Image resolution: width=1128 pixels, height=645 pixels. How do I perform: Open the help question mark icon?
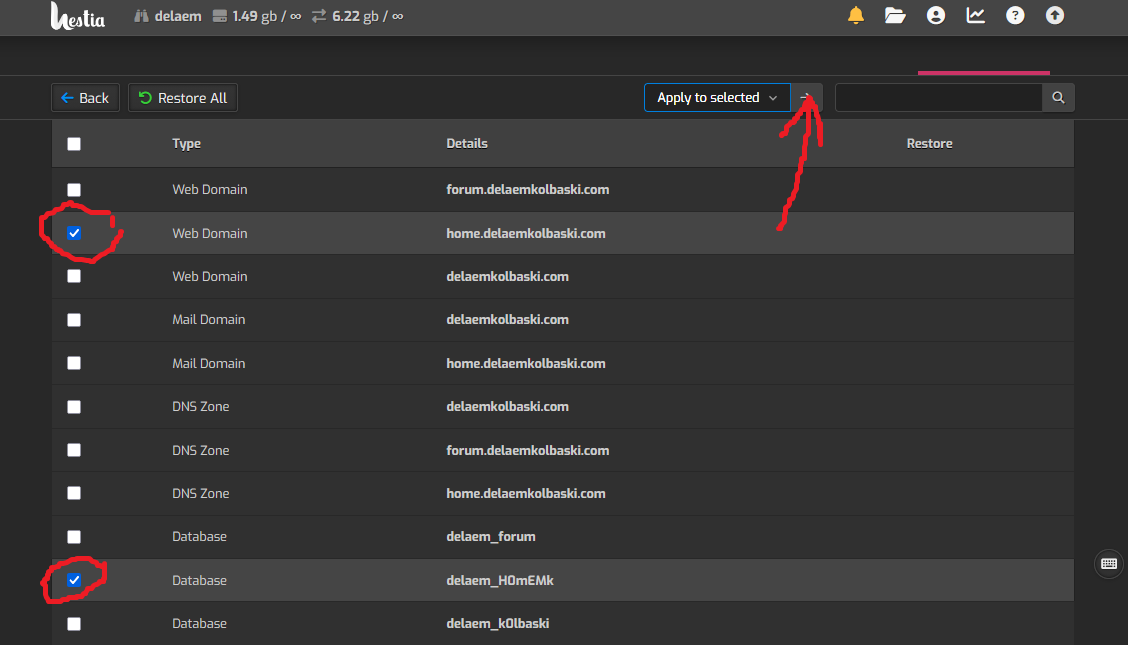[1015, 15]
